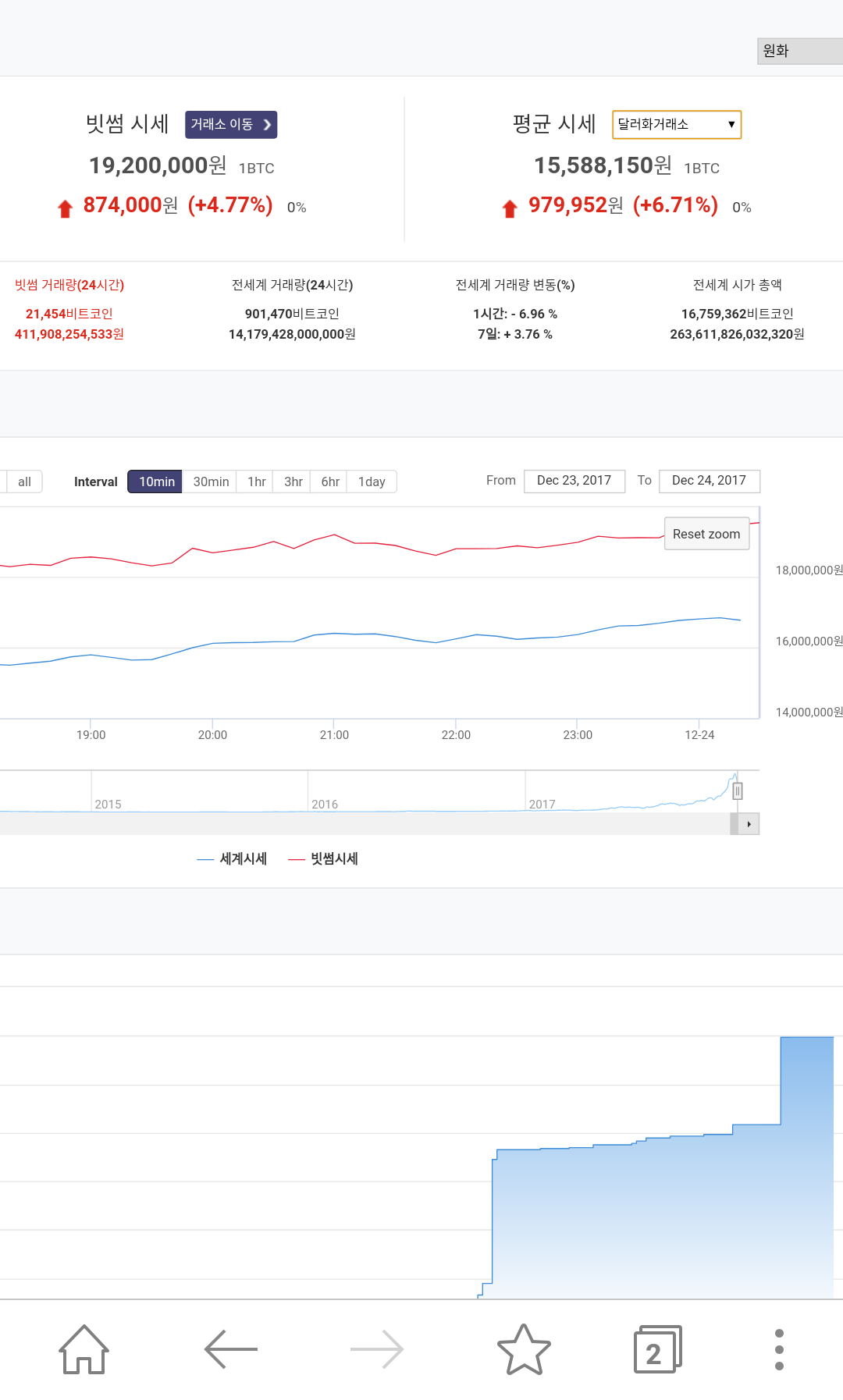The width and height of the screenshot is (843, 1400).
Task: Go back using the left arrow icon
Action: pos(230,1349)
